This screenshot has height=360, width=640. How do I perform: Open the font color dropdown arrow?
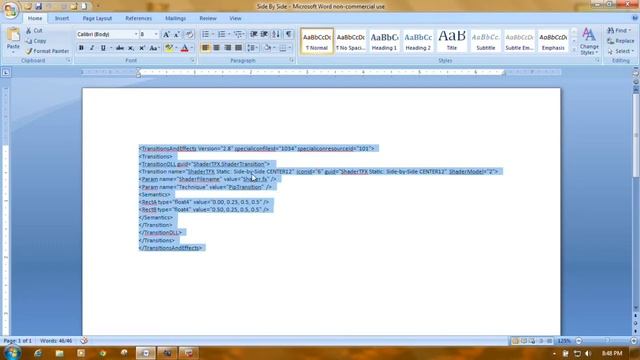click(192, 48)
